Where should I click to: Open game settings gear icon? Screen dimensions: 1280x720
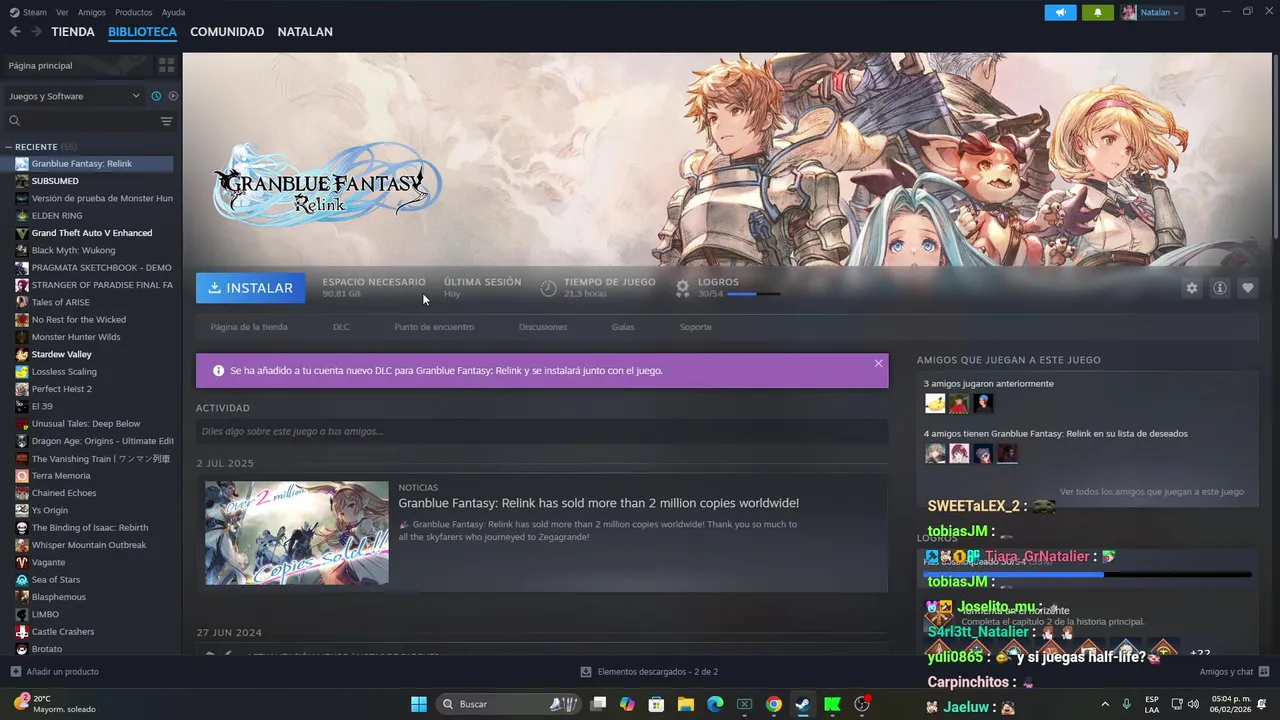(1191, 288)
